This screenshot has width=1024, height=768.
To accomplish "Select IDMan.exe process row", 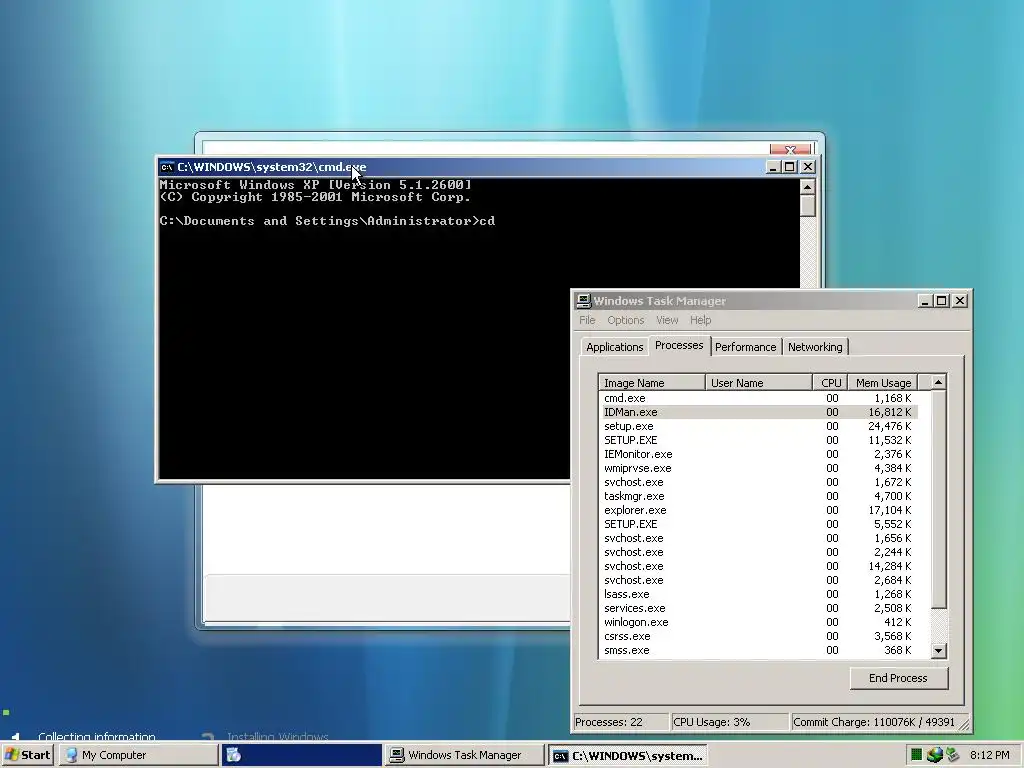I will [x=758, y=412].
